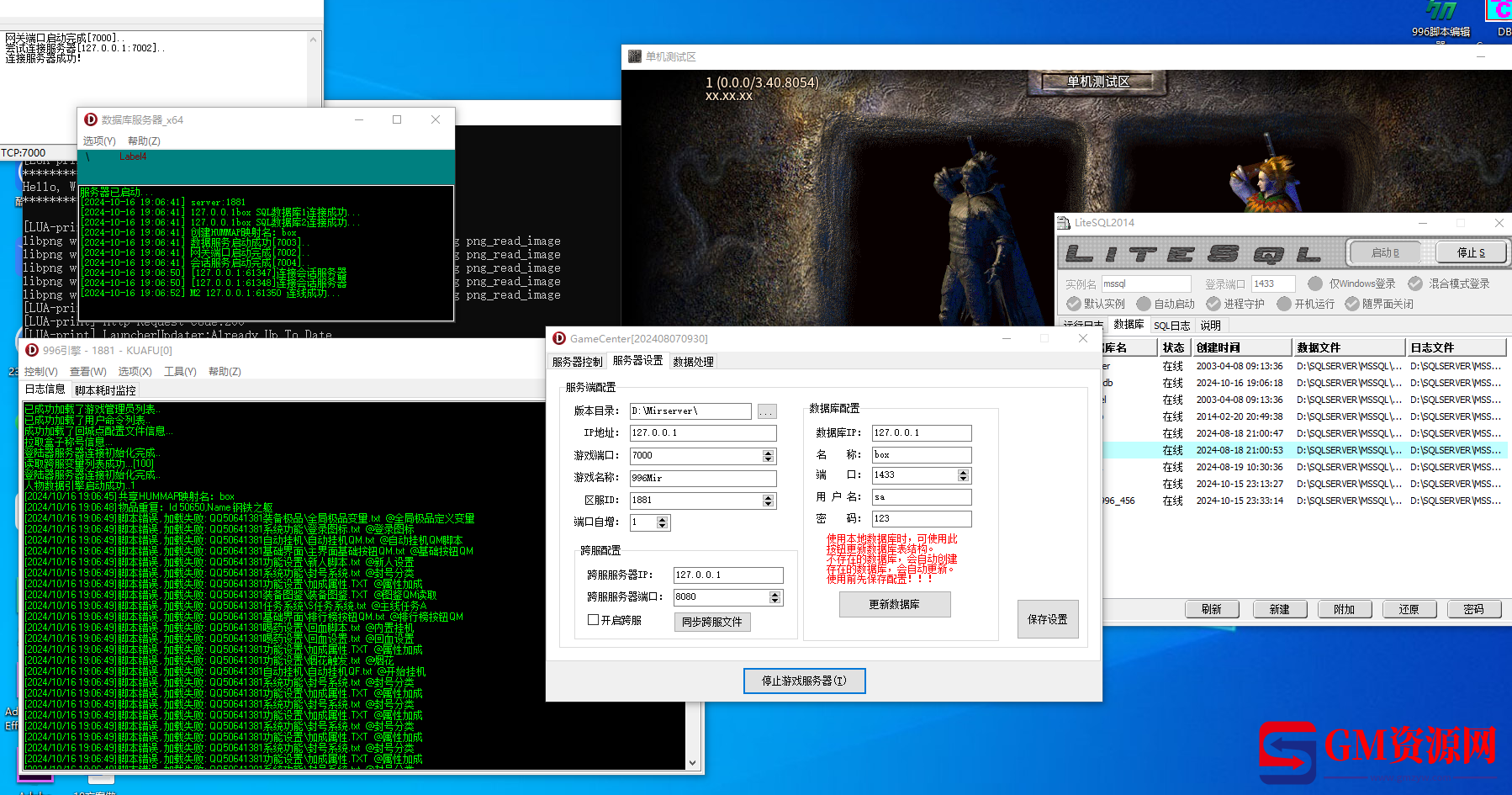Switch to SQL日志 tab in LiteSQL
This screenshot has width=1512, height=795.
(1171, 326)
